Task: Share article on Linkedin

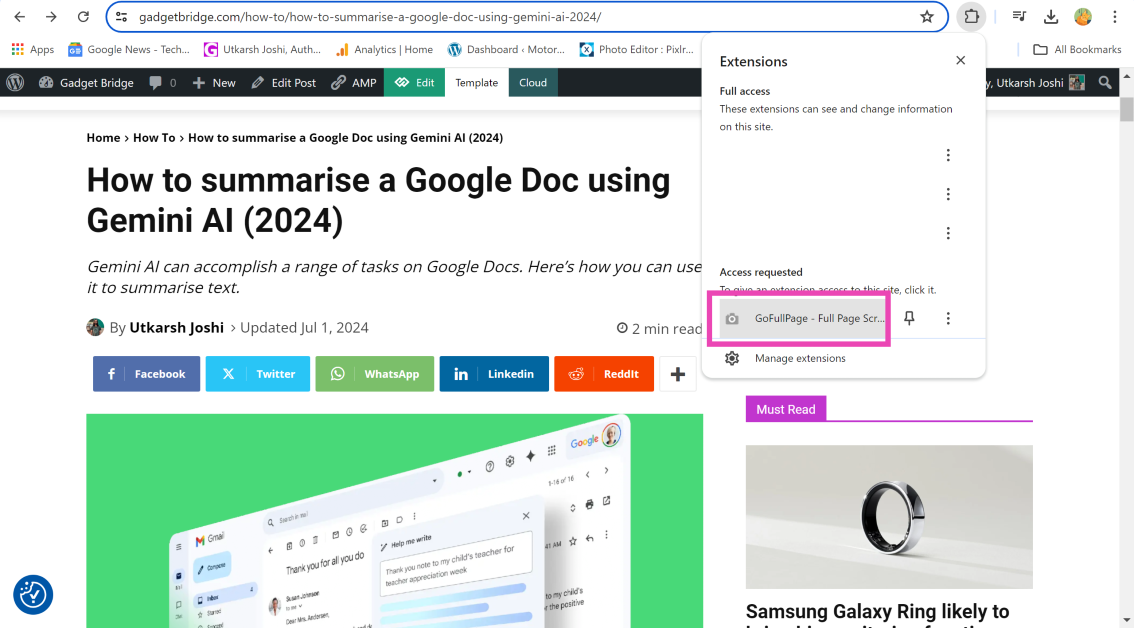Action: click(x=494, y=374)
